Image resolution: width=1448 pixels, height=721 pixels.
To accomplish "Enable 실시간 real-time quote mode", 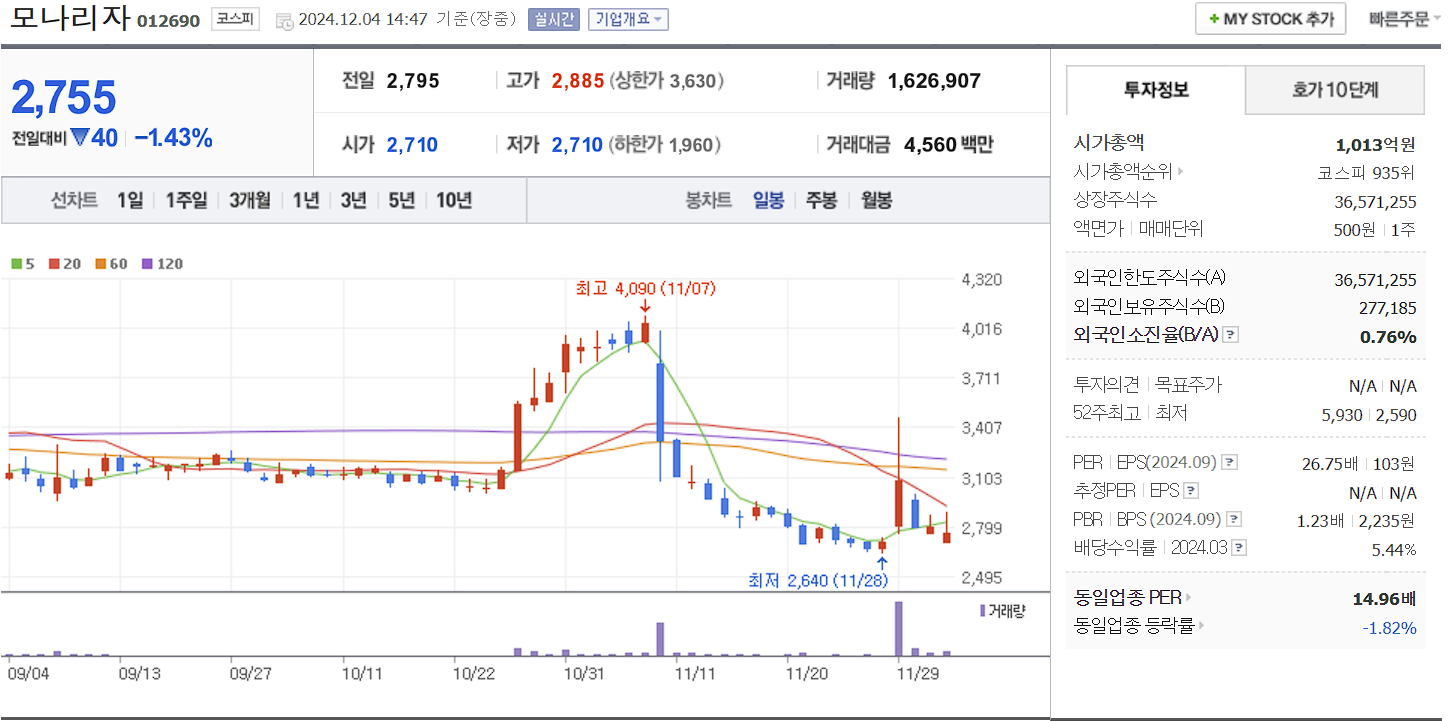I will point(552,18).
